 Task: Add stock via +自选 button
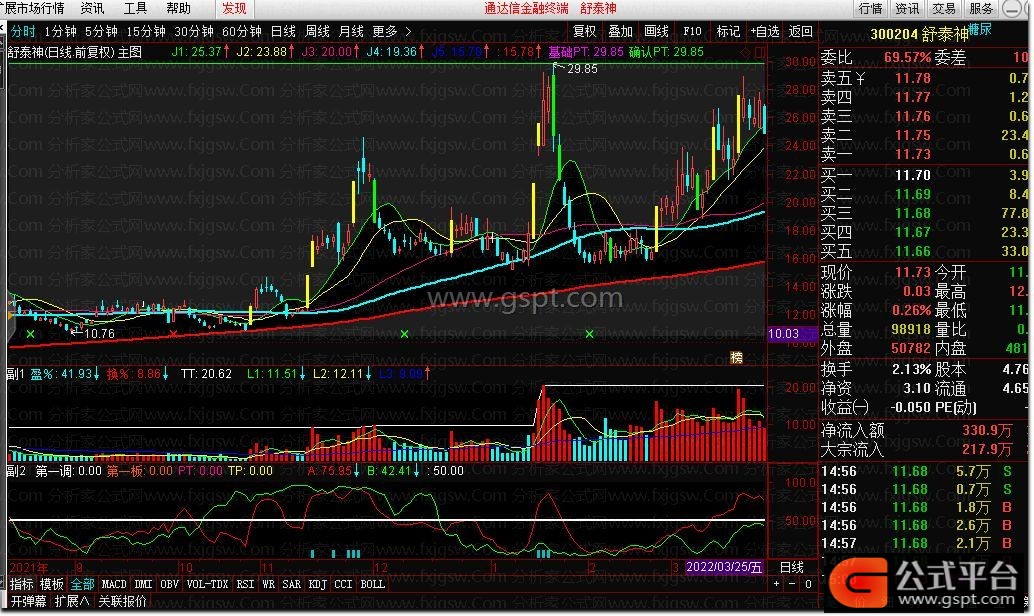[765, 31]
